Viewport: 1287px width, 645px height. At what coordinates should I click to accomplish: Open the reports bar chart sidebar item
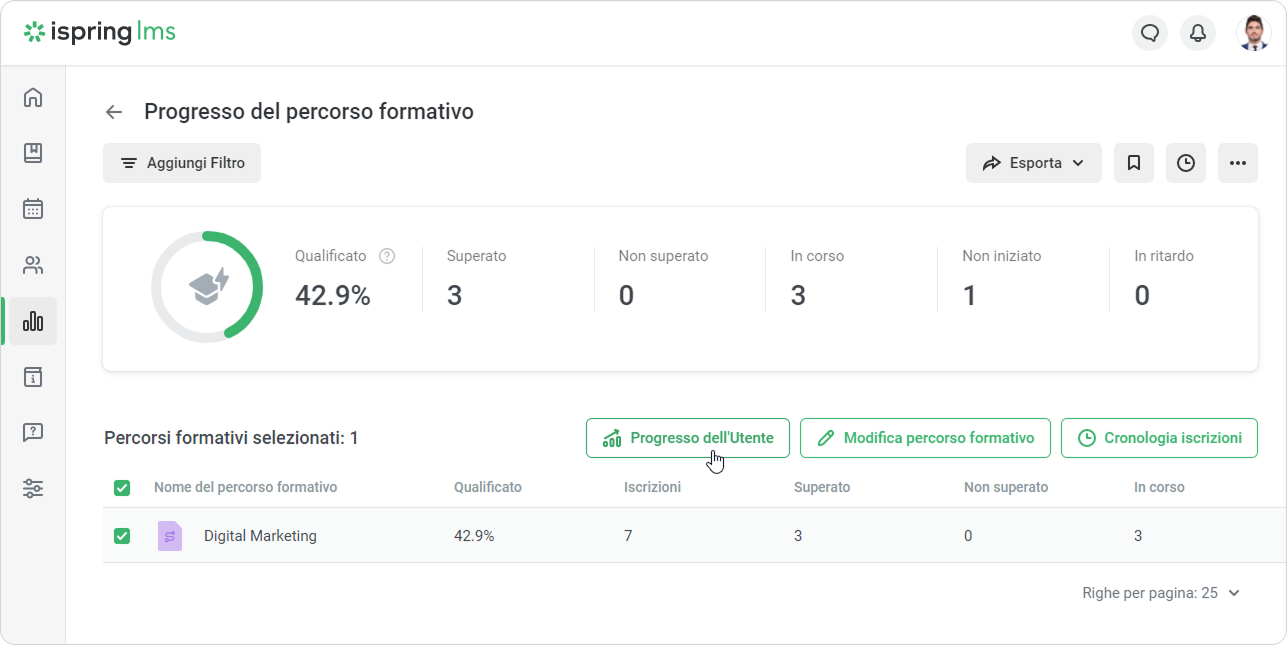tap(33, 321)
